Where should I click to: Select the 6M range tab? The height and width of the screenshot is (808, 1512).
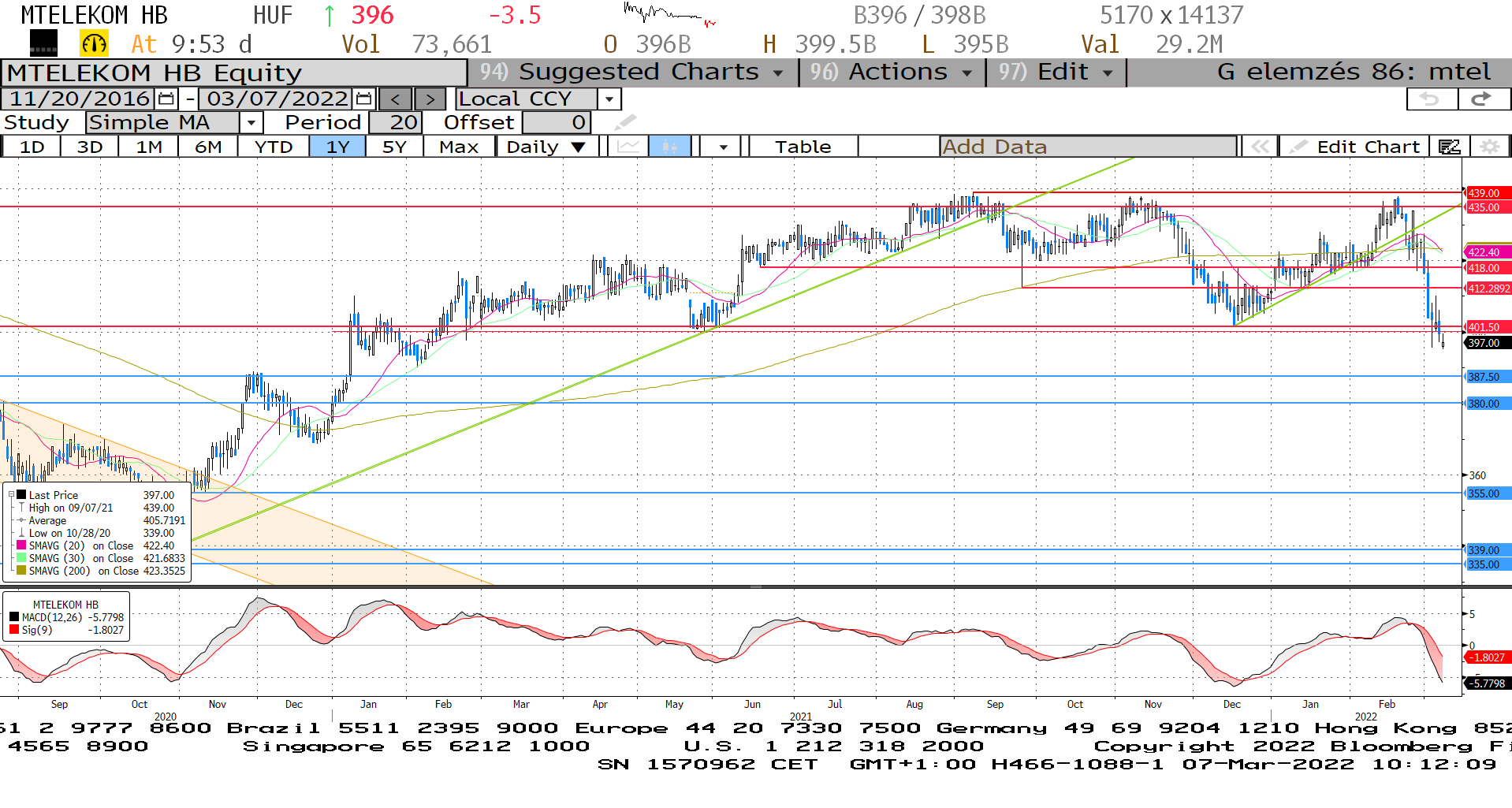pyautogui.click(x=208, y=147)
